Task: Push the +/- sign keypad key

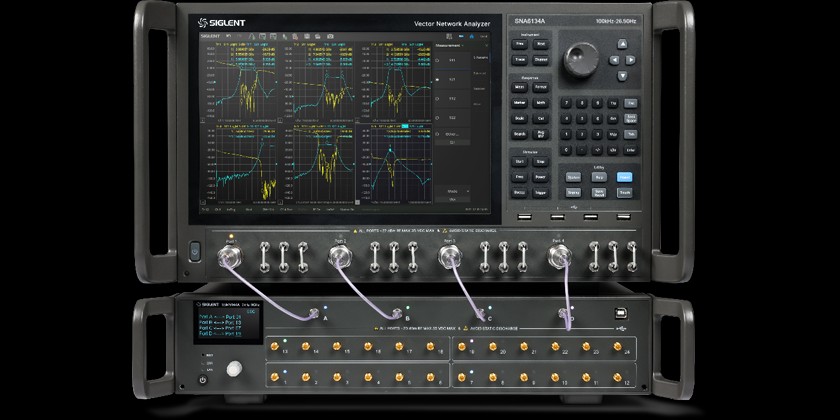Action: tap(597, 150)
